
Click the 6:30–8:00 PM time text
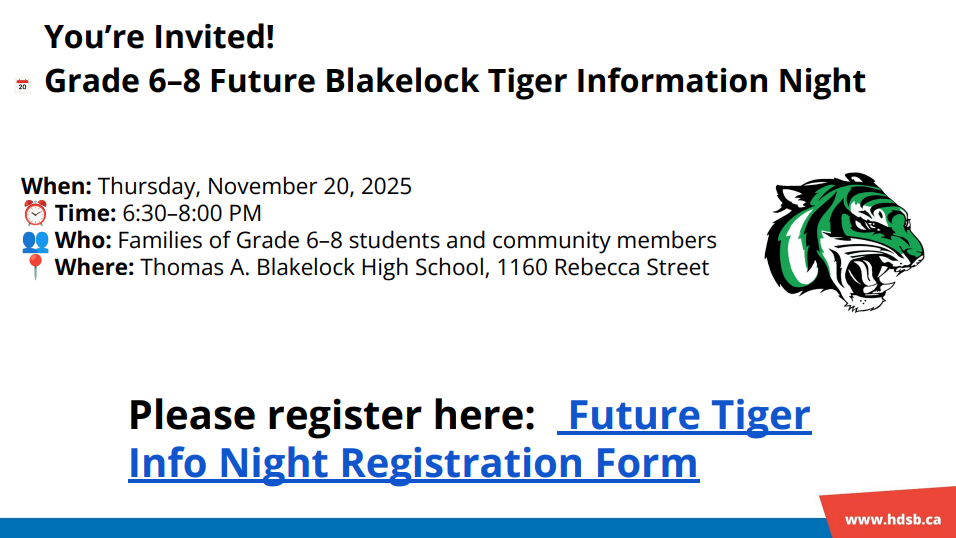click(192, 213)
